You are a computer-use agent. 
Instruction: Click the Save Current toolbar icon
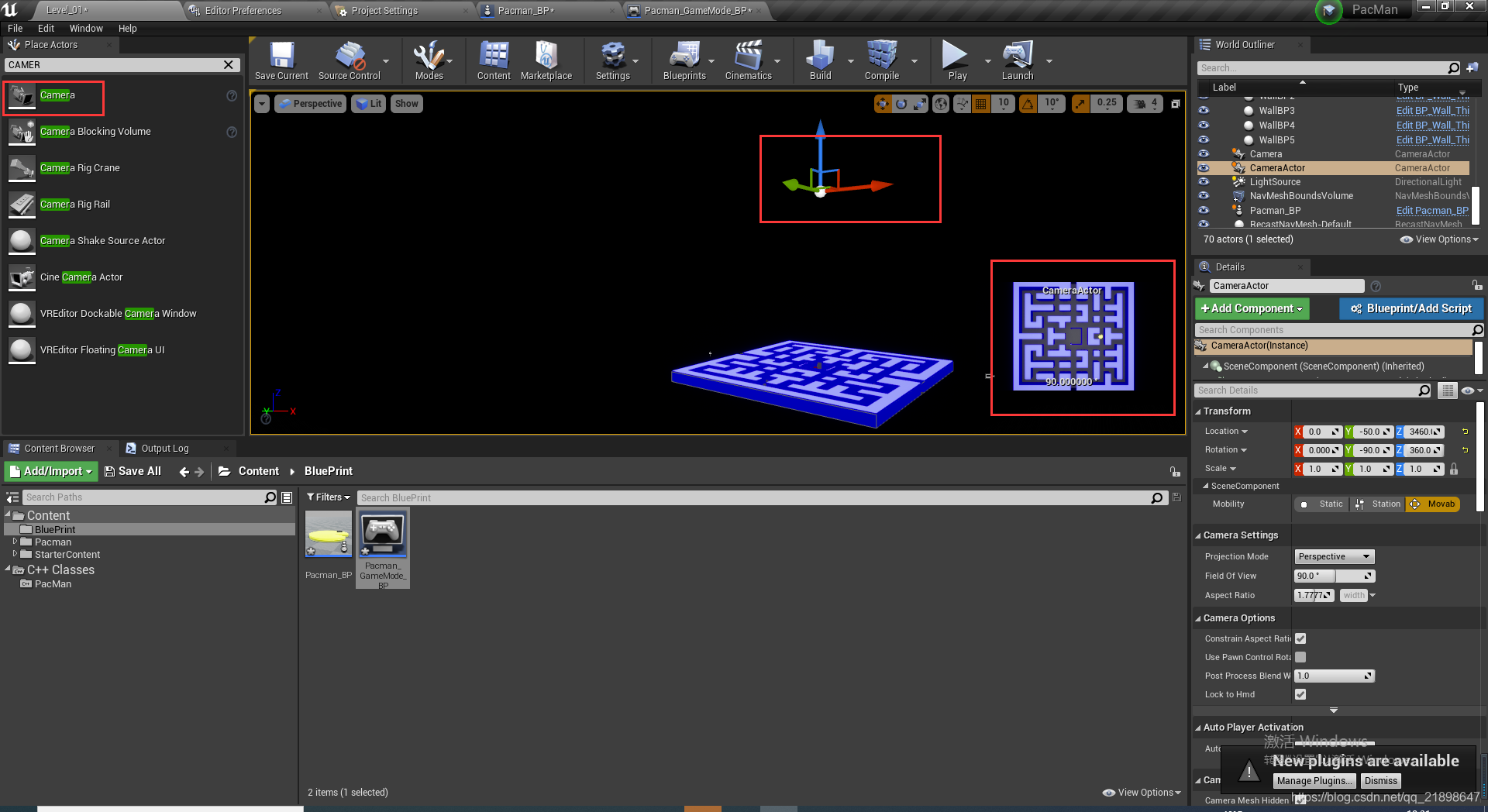click(281, 60)
